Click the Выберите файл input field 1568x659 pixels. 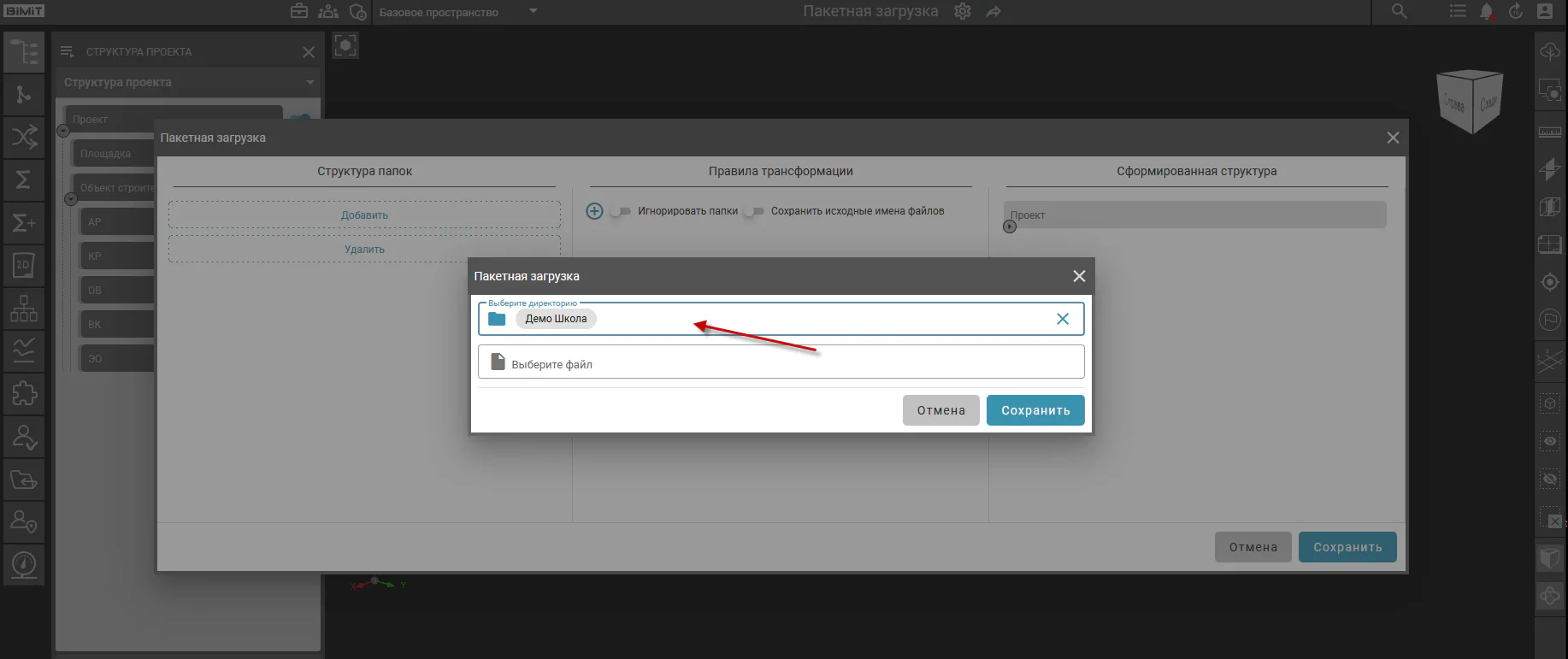tap(781, 362)
